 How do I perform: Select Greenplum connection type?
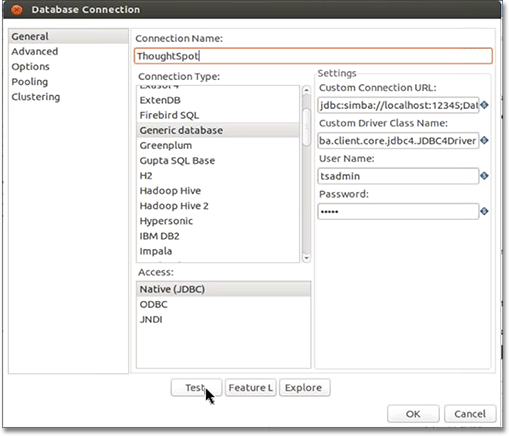[218, 145]
